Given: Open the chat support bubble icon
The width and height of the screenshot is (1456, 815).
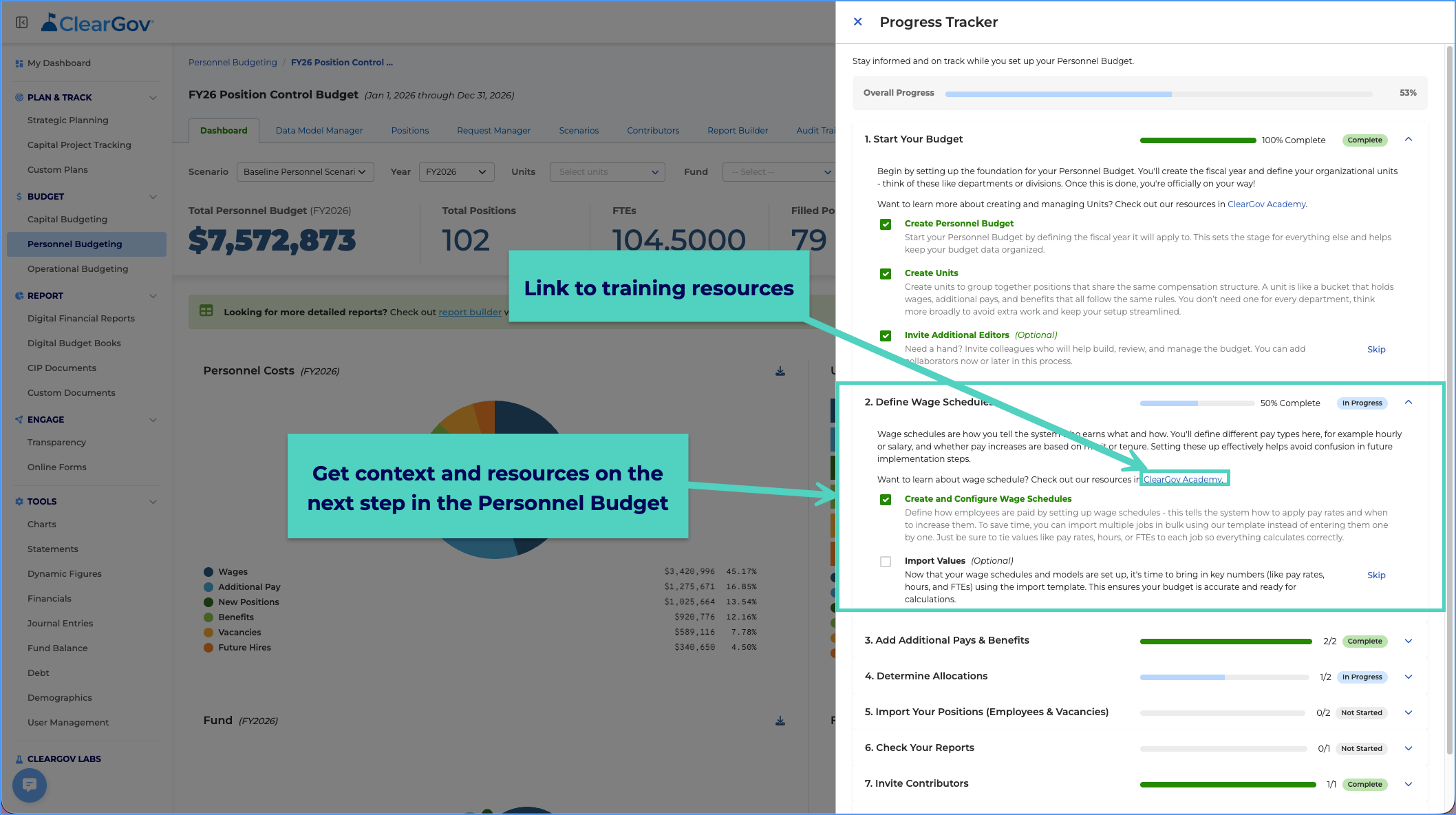Looking at the screenshot, I should [x=30, y=785].
